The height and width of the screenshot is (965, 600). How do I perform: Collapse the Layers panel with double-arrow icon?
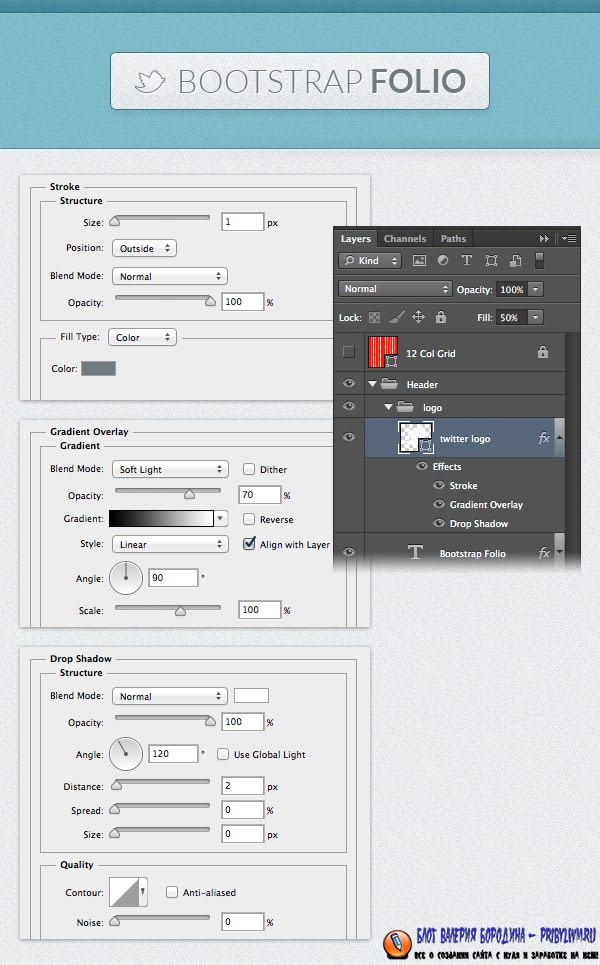coord(544,238)
